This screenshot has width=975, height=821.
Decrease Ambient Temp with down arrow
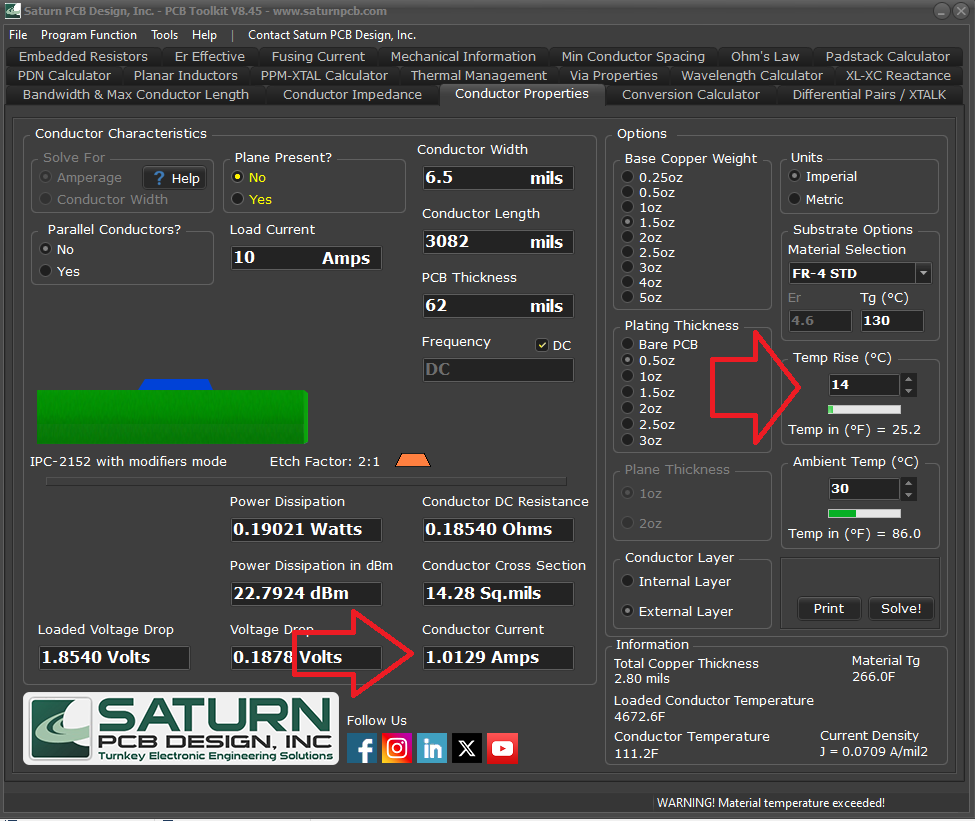[909, 494]
